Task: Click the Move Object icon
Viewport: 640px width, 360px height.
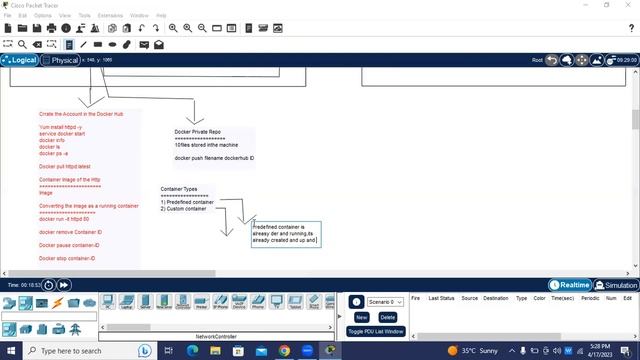Action: click(582, 60)
